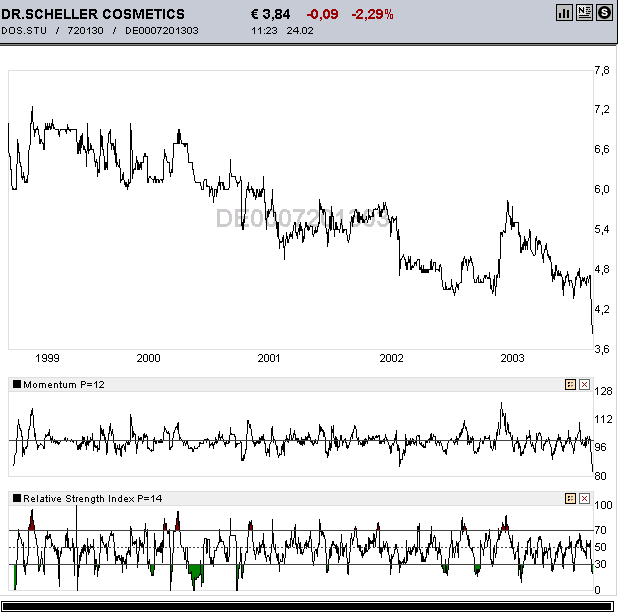Click the 7,2 price axis label
This screenshot has width=618, height=615.
tap(602, 109)
